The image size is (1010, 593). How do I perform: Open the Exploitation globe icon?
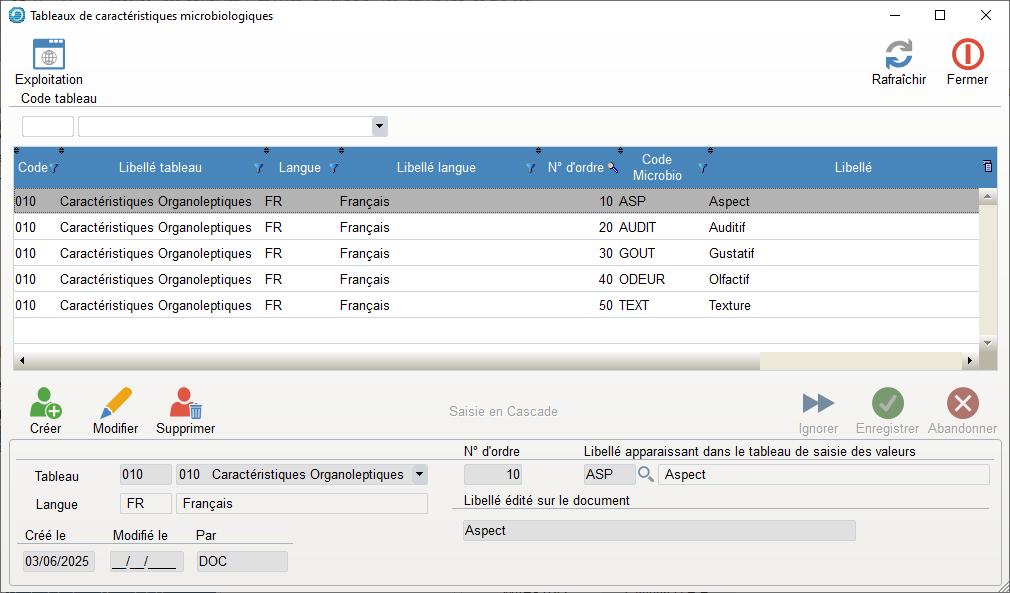[48, 55]
